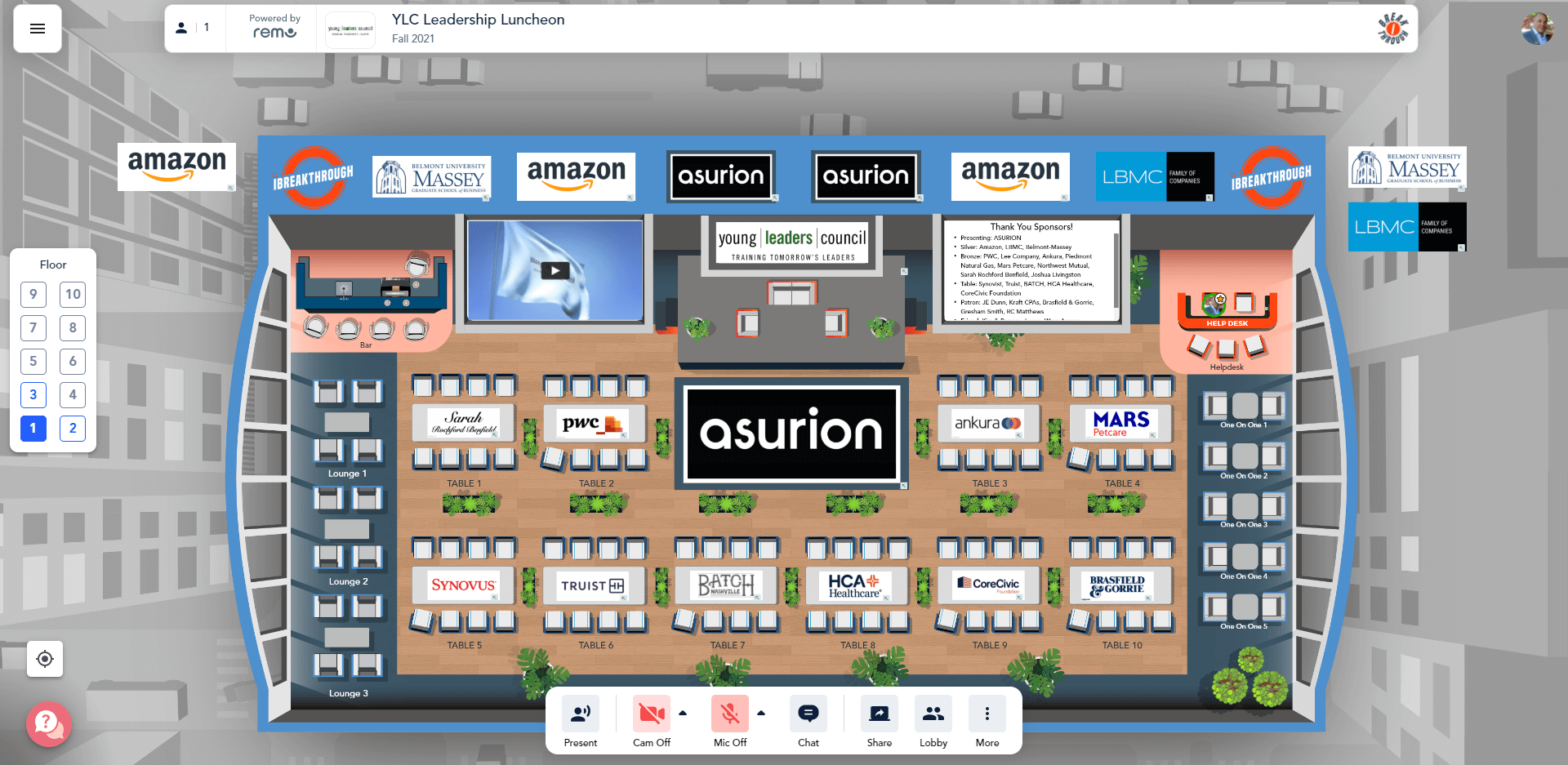This screenshot has height=765, width=1568.
Task: Click the LBMC banner on top wall
Action: 1155,176
